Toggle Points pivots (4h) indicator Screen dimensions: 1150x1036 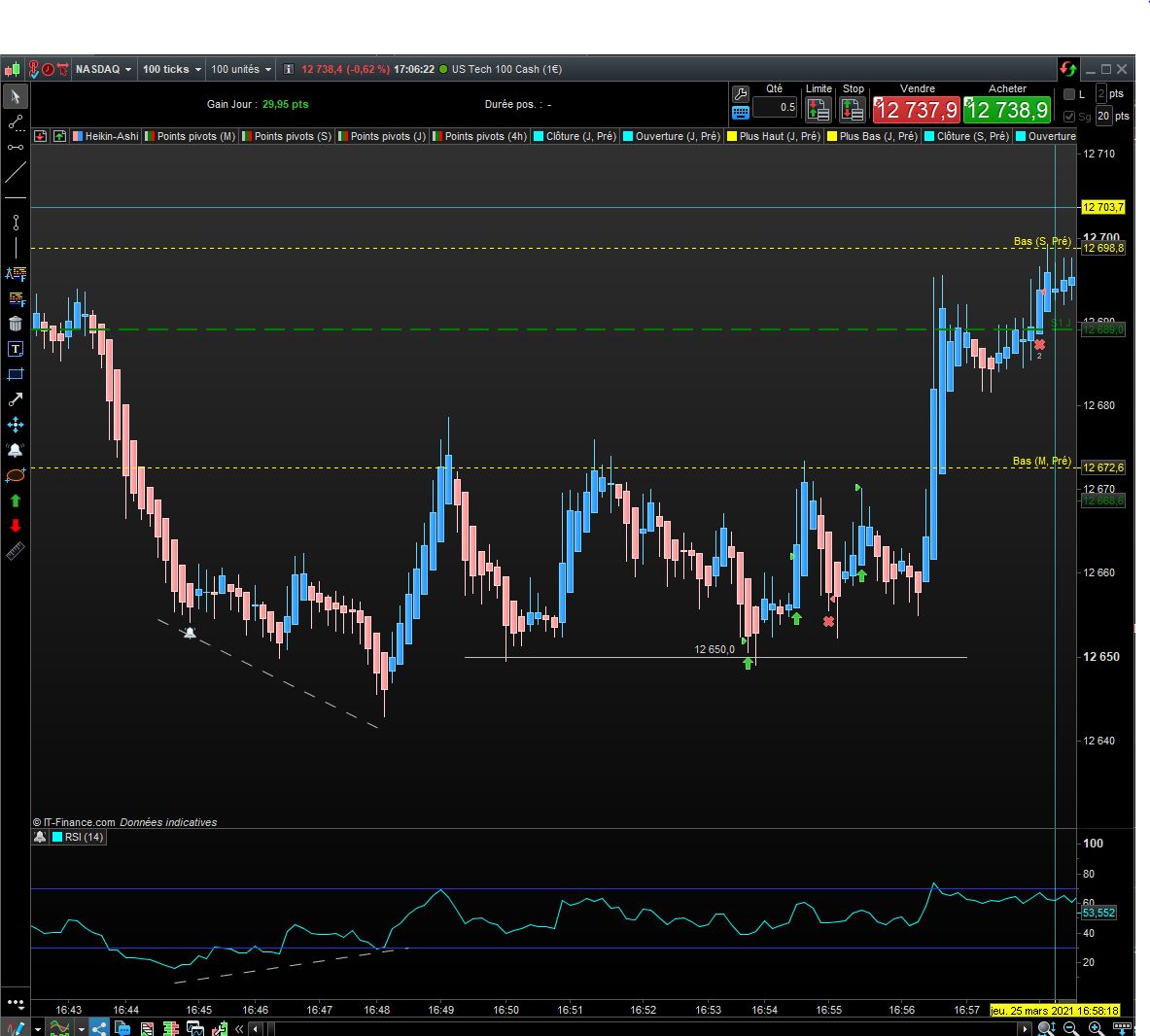click(x=479, y=136)
